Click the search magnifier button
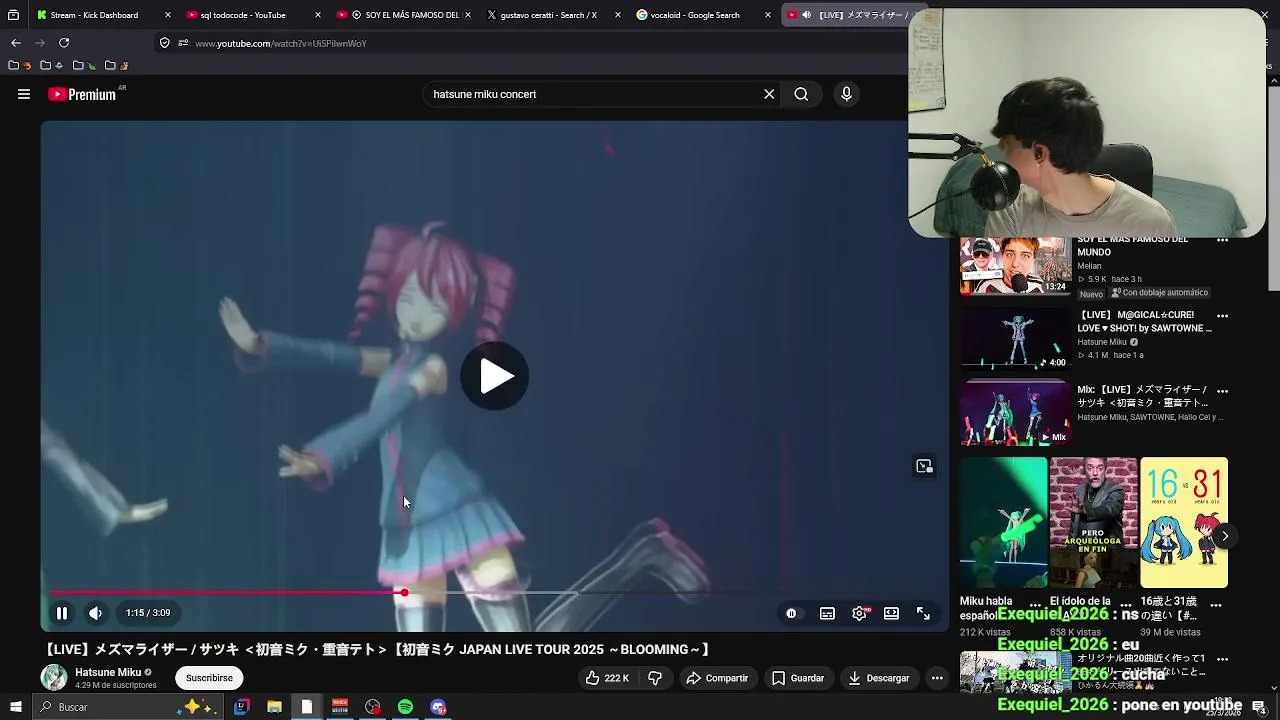This screenshot has width=1280, height=720. pyautogui.click(x=801, y=94)
